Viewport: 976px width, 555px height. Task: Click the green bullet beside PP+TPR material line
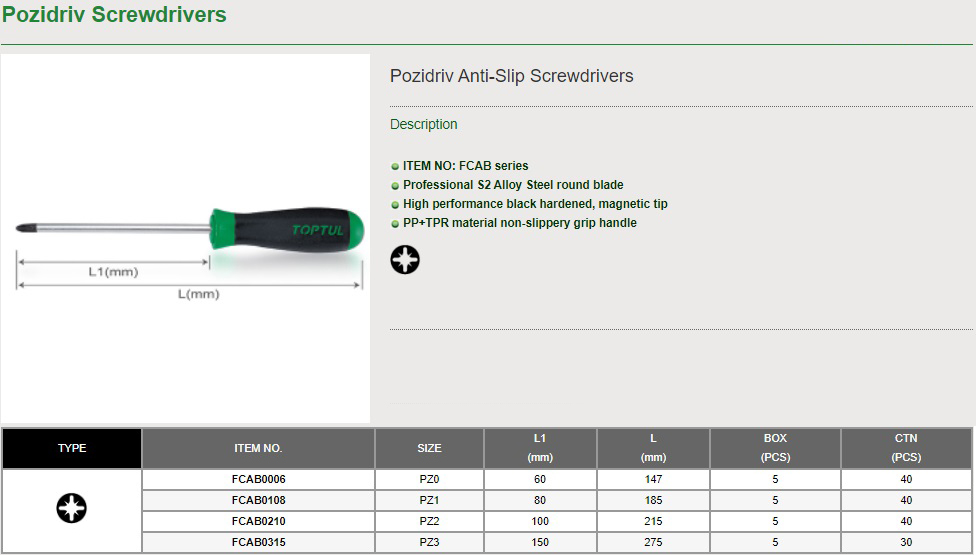[x=395, y=223]
